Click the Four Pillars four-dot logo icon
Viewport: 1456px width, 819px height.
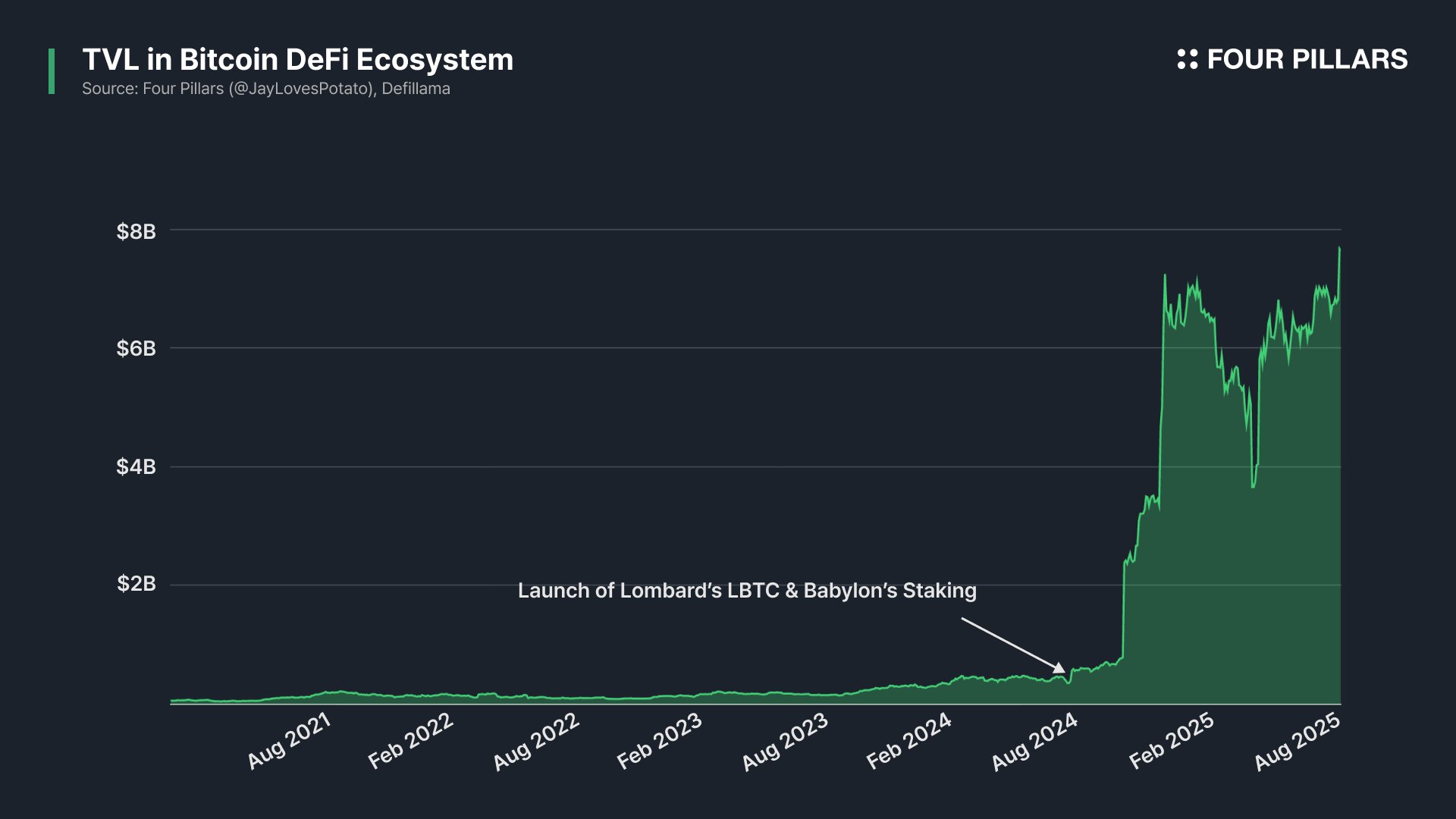coord(1187,59)
